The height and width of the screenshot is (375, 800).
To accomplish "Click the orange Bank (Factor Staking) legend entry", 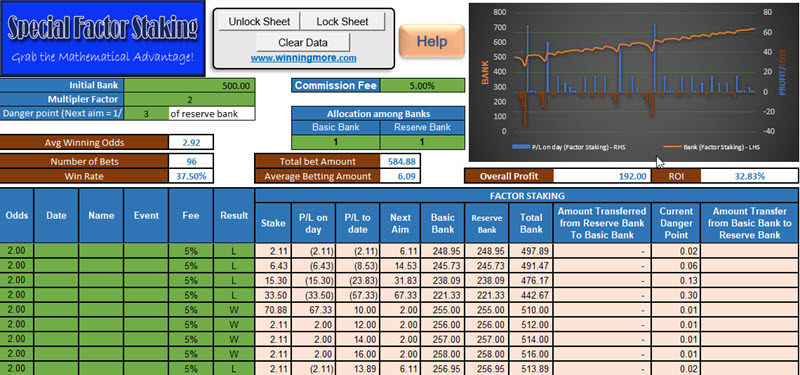I will click(712, 147).
